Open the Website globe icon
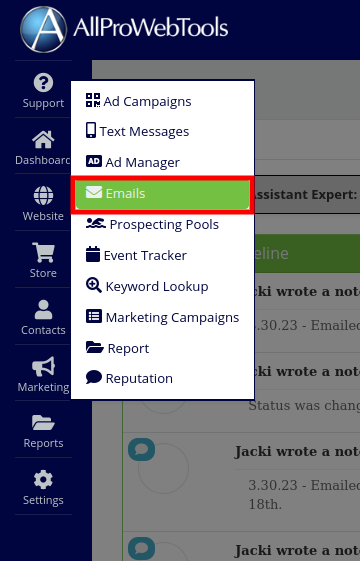The image size is (360, 561). [43, 196]
